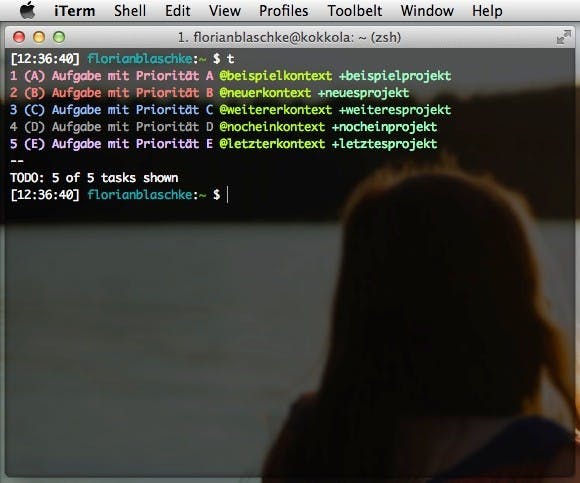Open the Apple menu
The height and width of the screenshot is (483, 580).
click(x=28, y=10)
